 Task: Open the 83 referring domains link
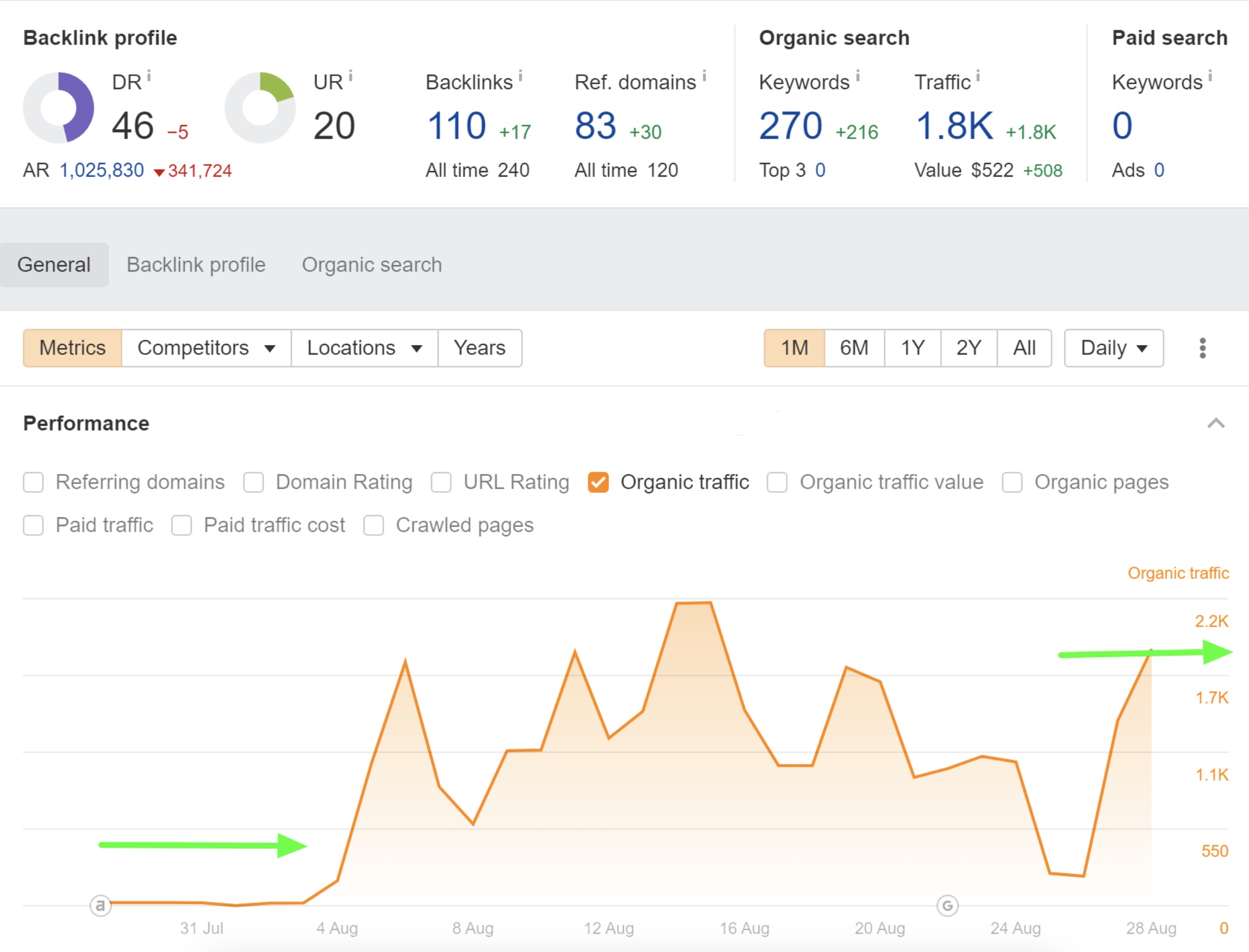tap(595, 126)
